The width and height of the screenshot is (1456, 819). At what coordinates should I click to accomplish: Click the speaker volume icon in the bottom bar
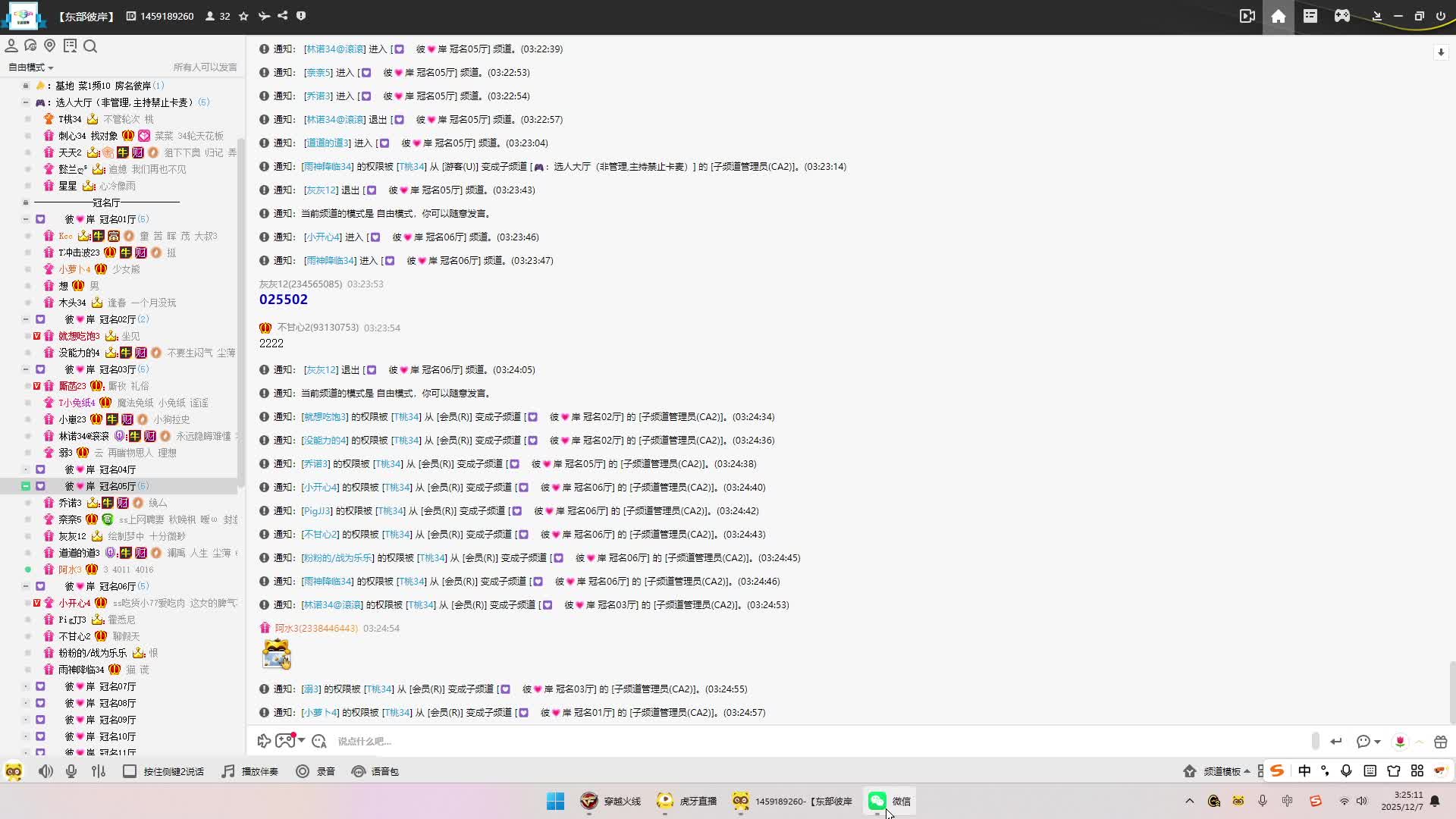point(45,771)
